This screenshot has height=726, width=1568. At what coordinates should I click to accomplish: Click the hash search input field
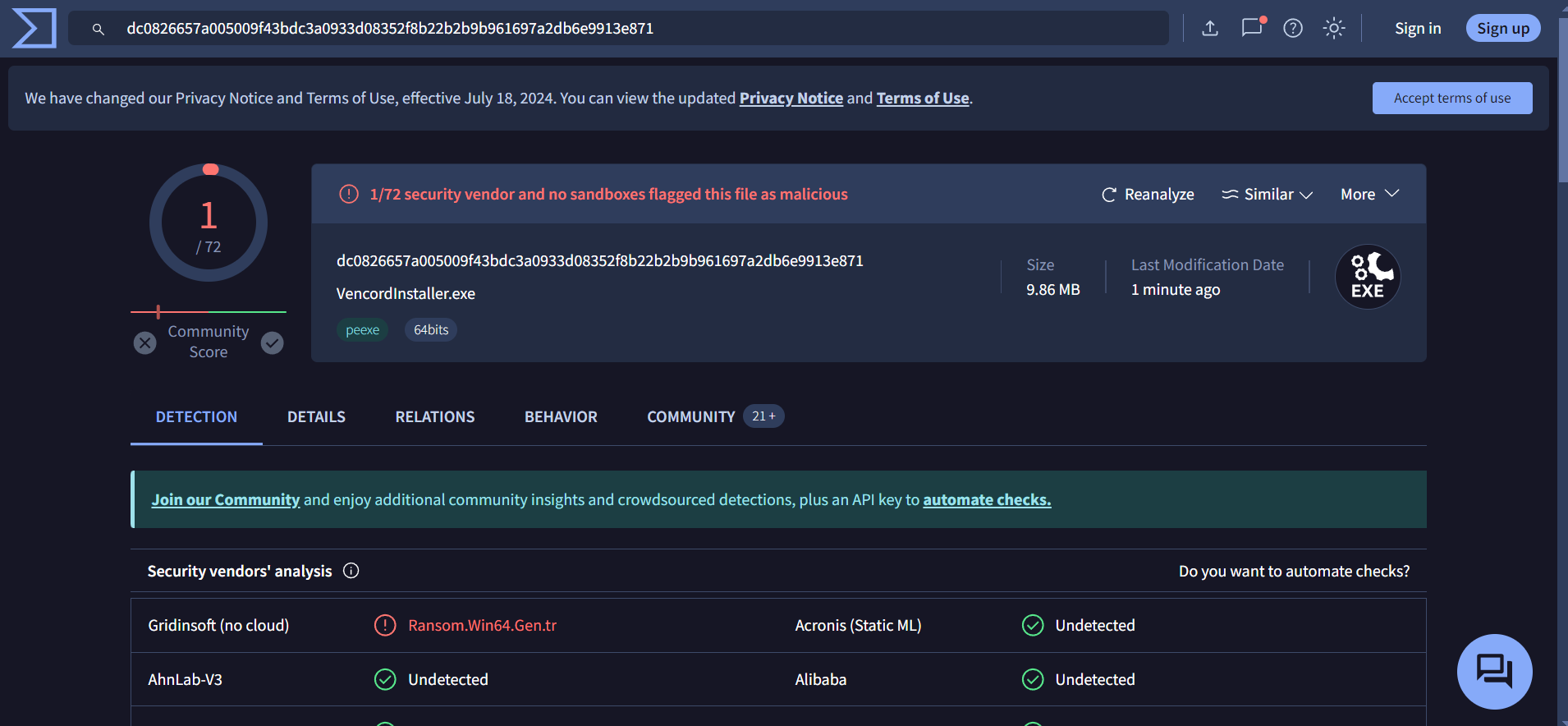pos(624,29)
